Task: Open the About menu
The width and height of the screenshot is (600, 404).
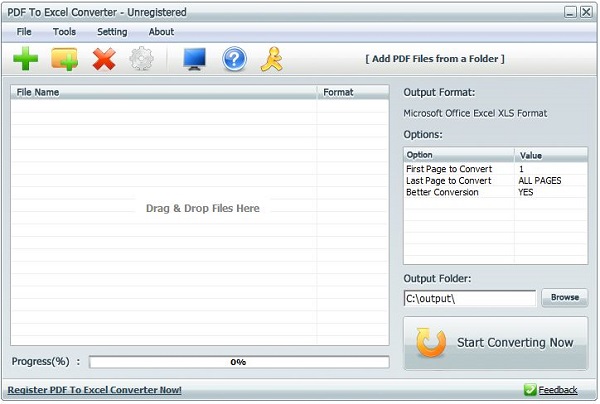Action: (161, 32)
